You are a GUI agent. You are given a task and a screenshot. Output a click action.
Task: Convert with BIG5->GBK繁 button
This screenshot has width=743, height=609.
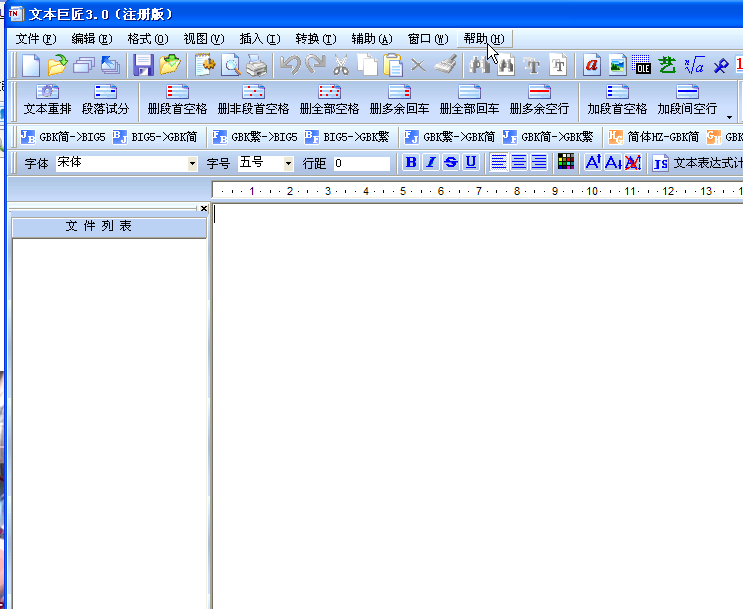click(x=347, y=137)
